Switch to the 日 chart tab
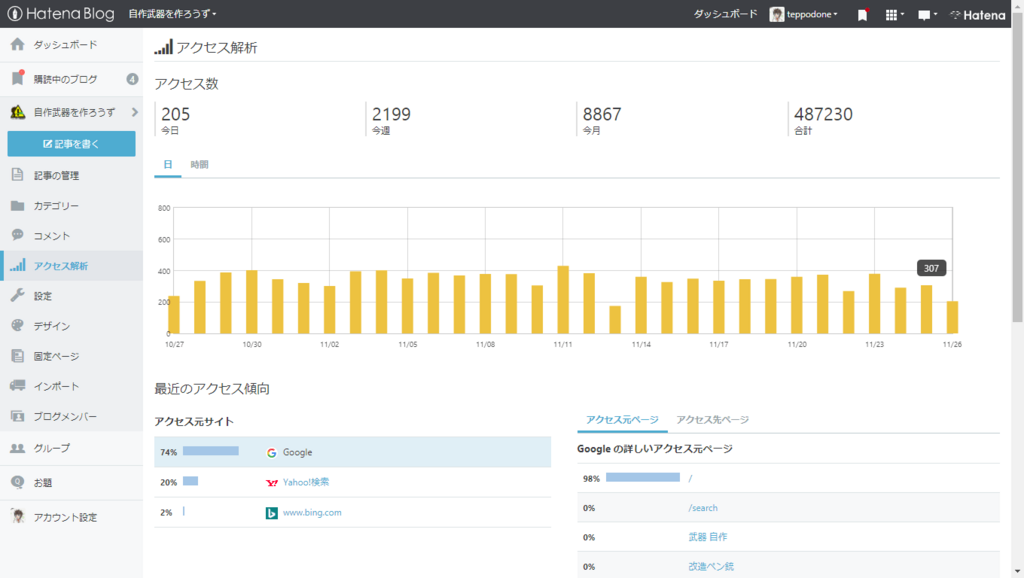The height and width of the screenshot is (578, 1024). (x=168, y=165)
